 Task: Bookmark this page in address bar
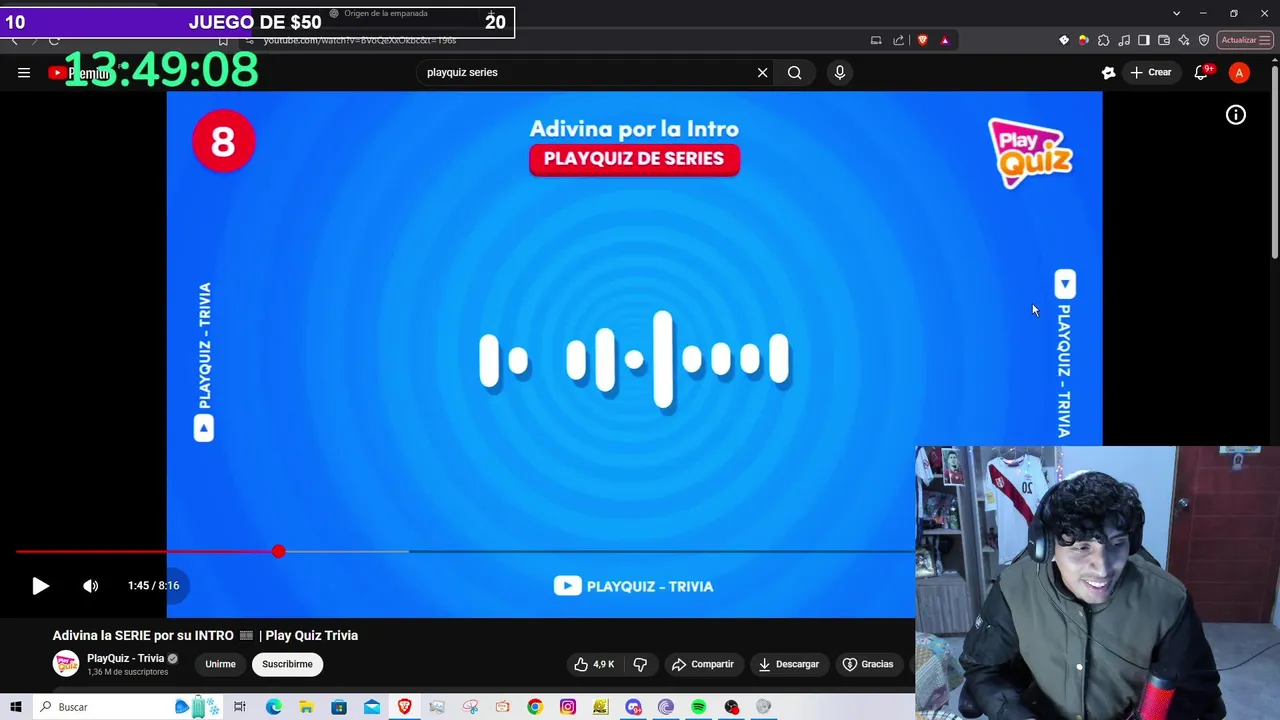[223, 40]
